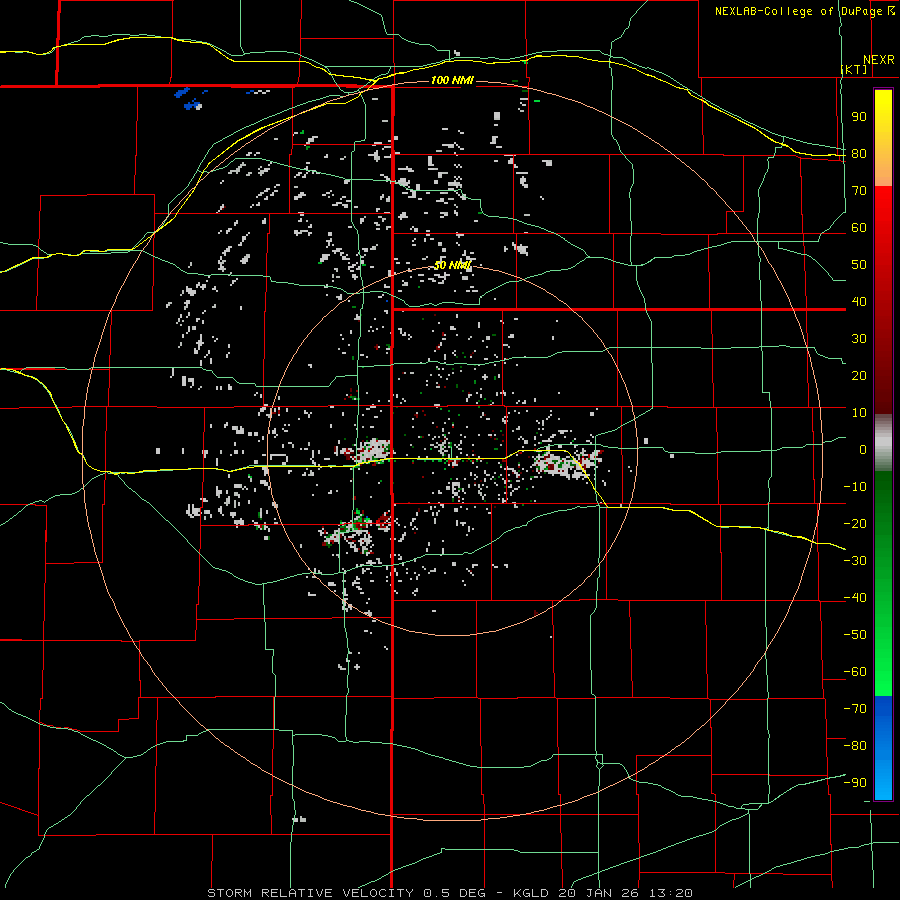Click the -10 value on velocity scale
Screen dimensions: 900x900
pos(855,487)
